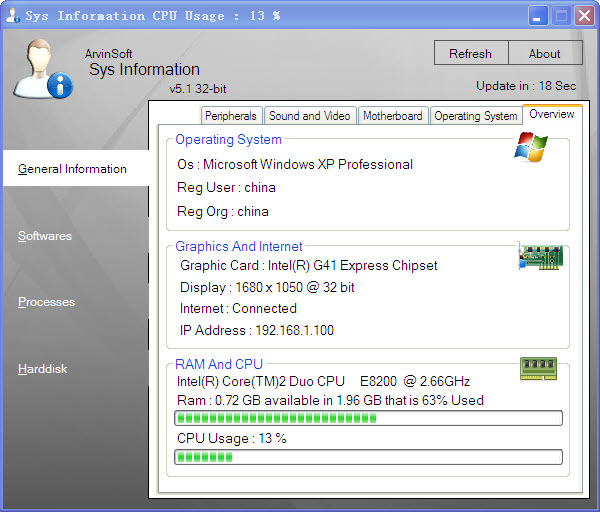Click the Refresh button
Image resolution: width=600 pixels, height=512 pixels.
point(471,53)
